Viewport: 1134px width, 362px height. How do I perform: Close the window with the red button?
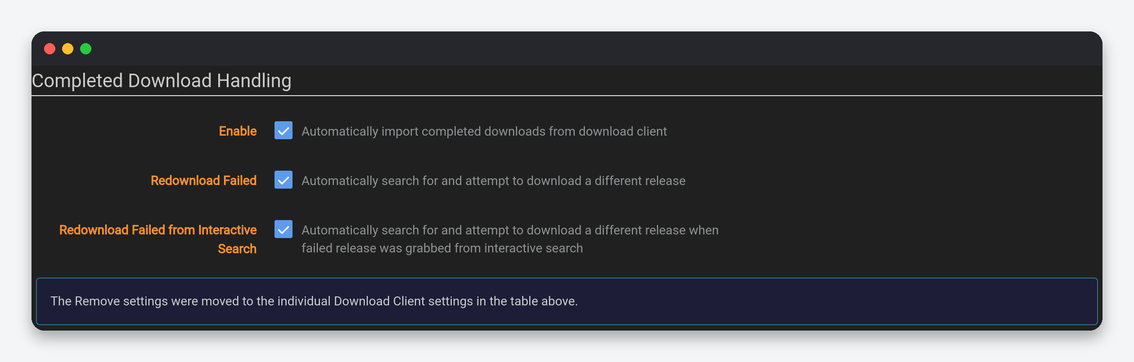50,49
